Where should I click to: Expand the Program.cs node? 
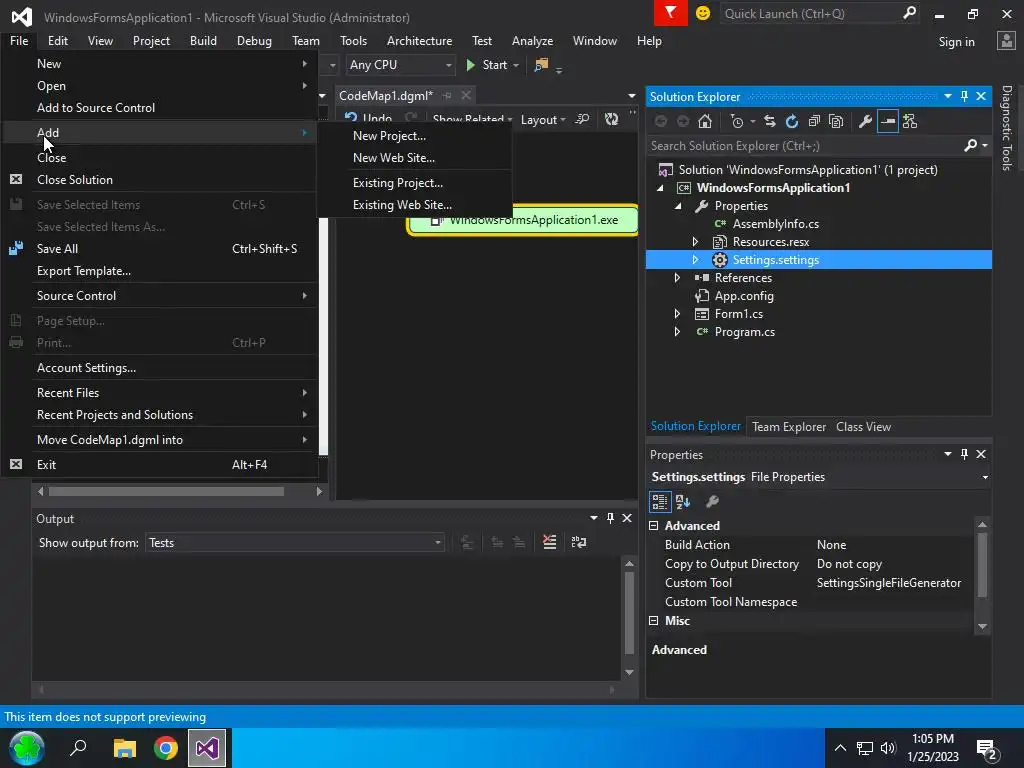677,332
